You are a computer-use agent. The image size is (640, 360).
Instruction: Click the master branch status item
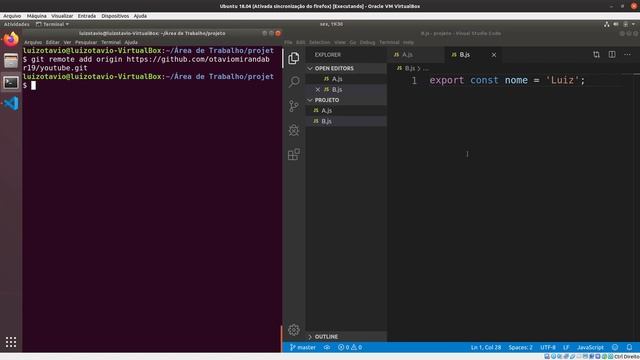coord(303,347)
